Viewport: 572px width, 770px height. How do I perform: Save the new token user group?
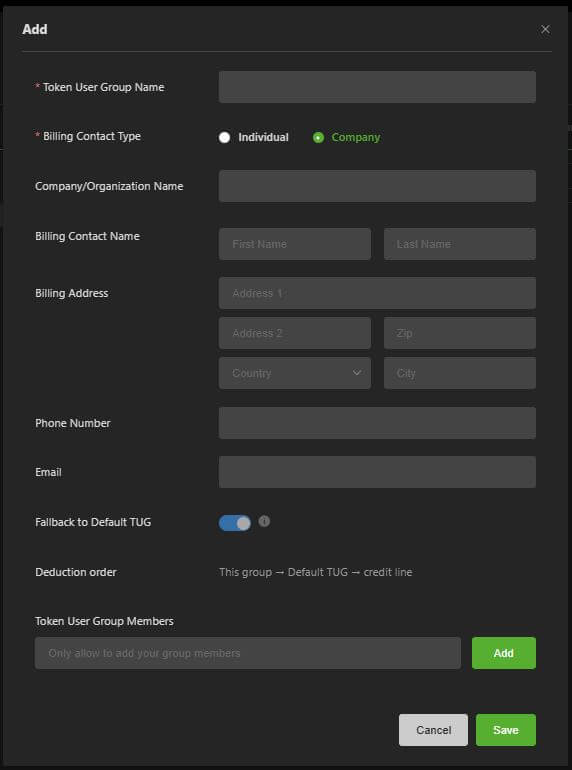coord(506,730)
